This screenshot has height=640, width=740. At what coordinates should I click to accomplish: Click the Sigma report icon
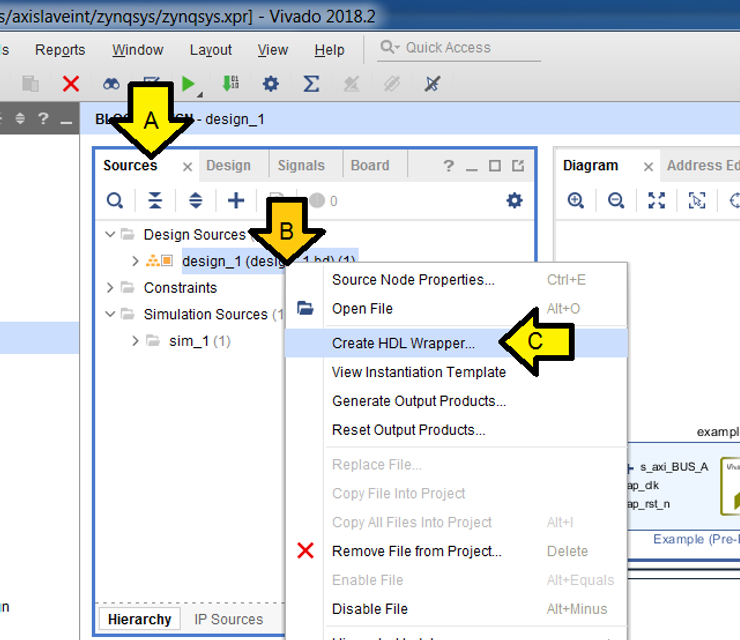[311, 84]
